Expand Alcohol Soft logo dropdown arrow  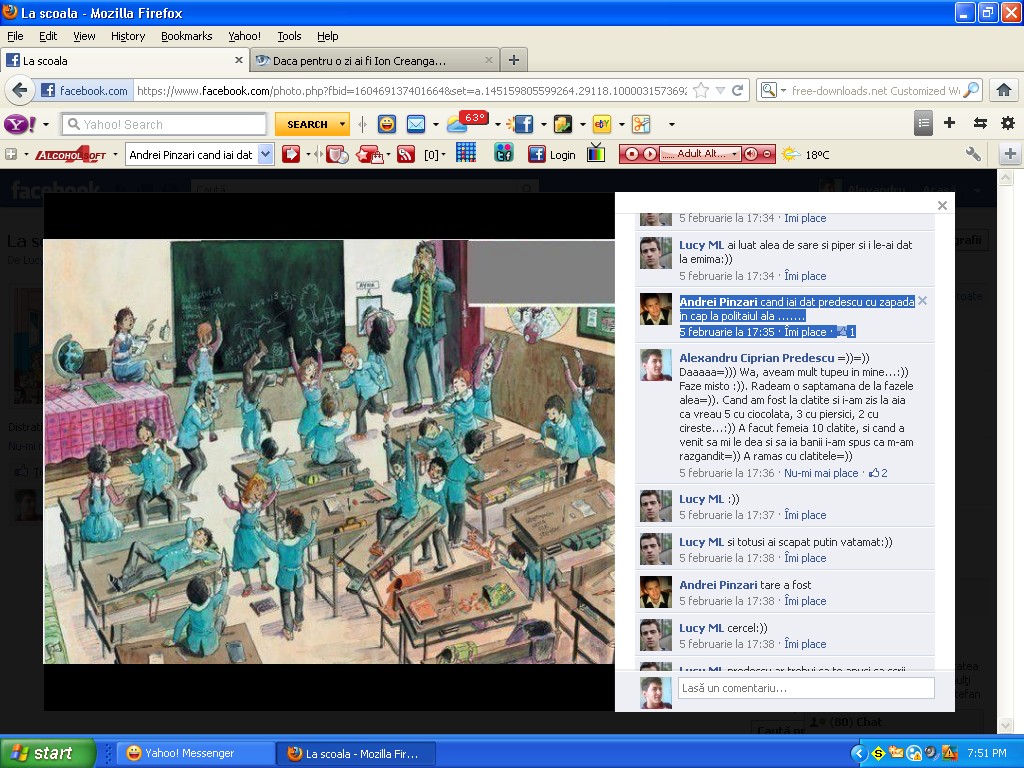click(x=115, y=155)
